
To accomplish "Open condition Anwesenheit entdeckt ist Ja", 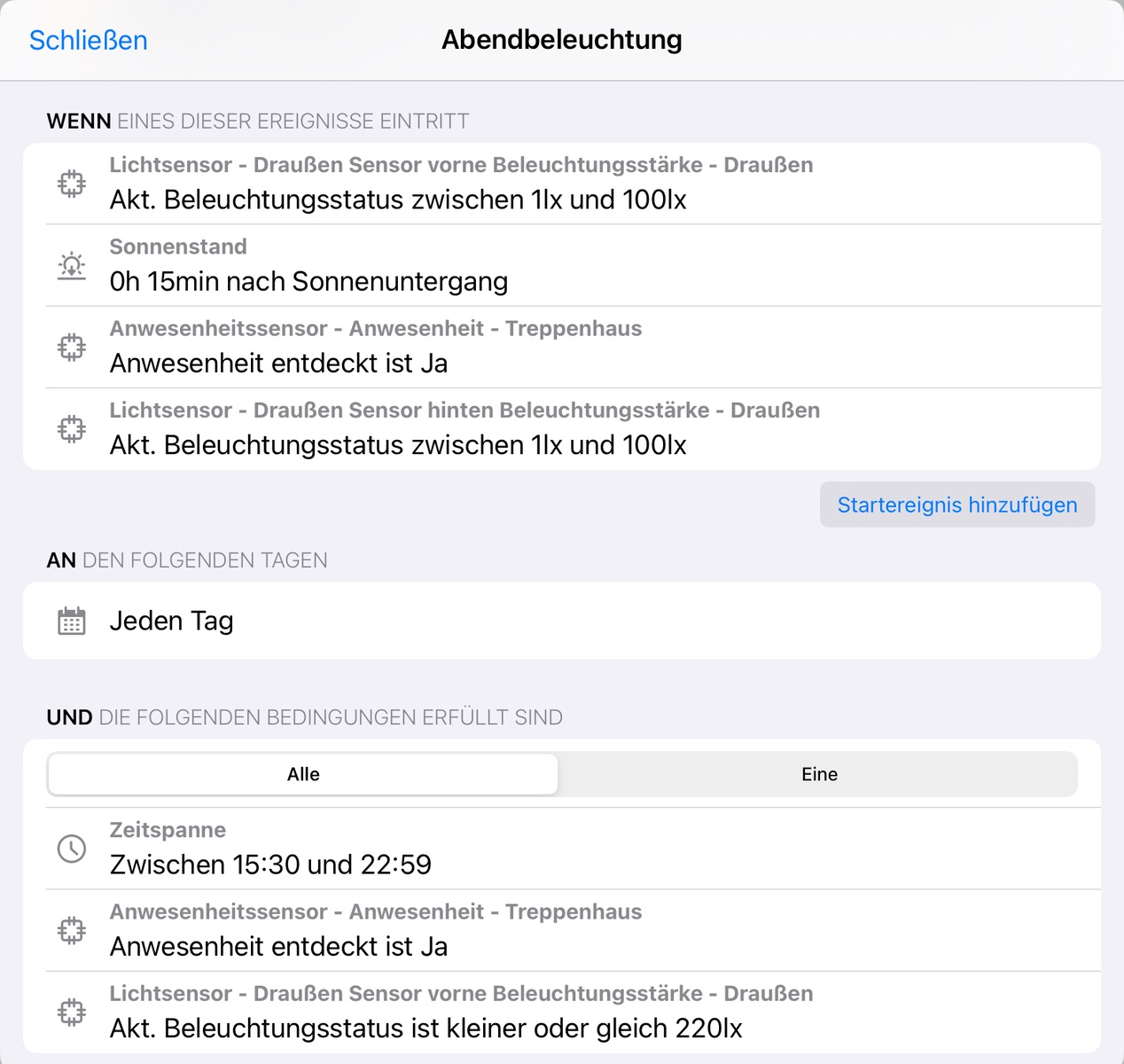I will (562, 931).
